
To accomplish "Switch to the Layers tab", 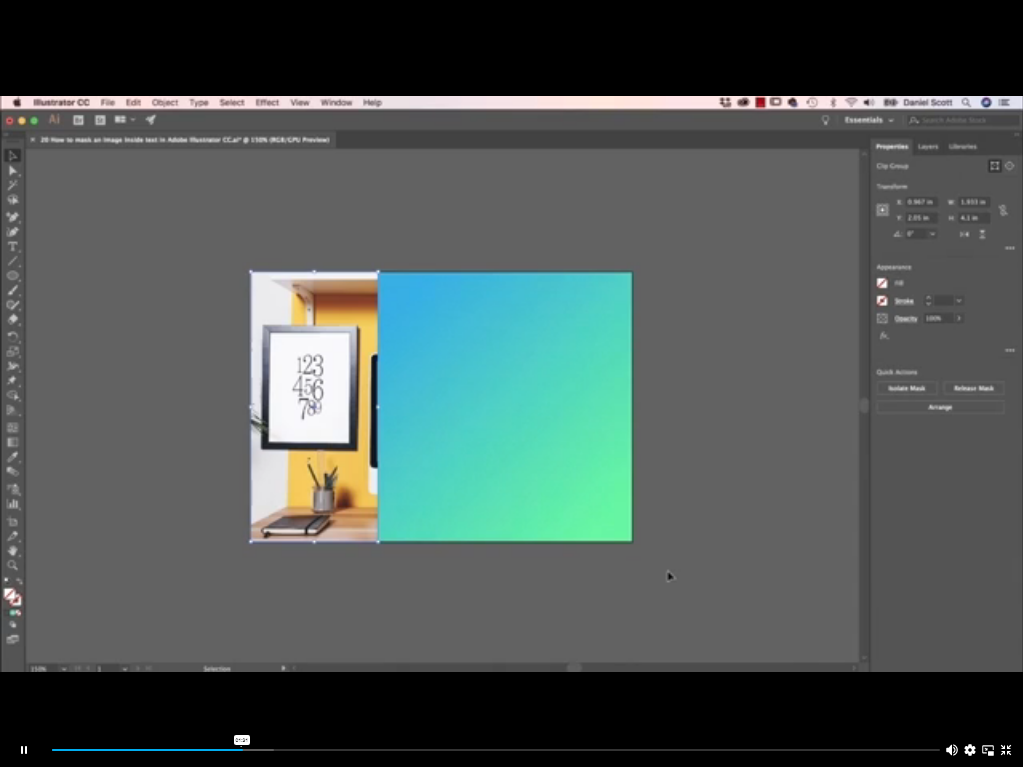I will pyautogui.click(x=927, y=146).
